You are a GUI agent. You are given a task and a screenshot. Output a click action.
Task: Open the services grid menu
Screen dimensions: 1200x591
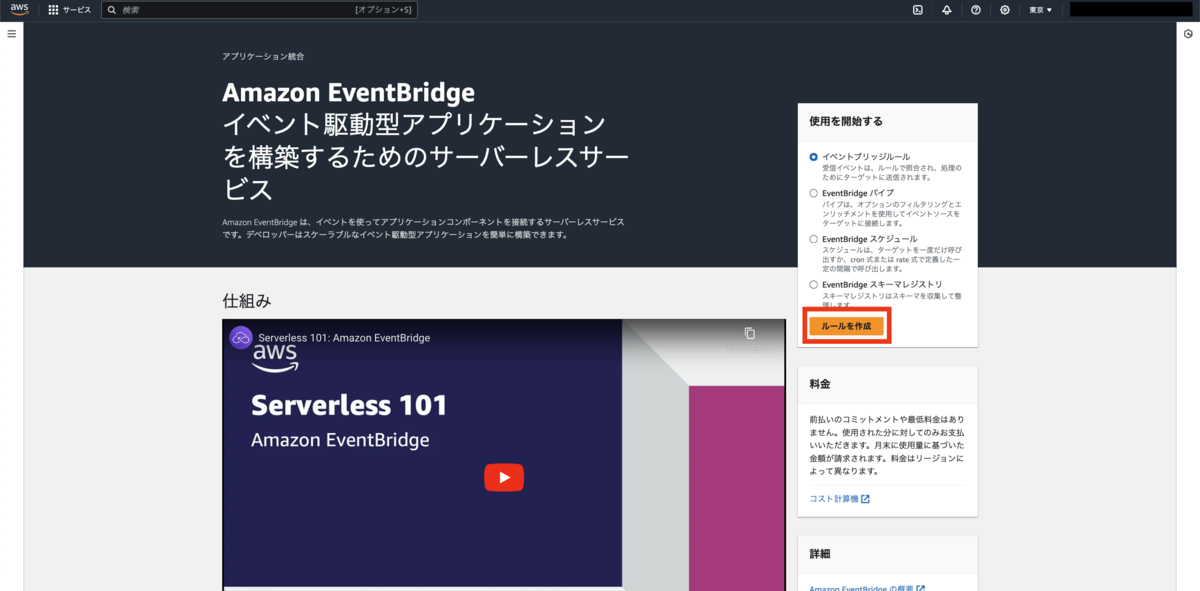click(53, 10)
